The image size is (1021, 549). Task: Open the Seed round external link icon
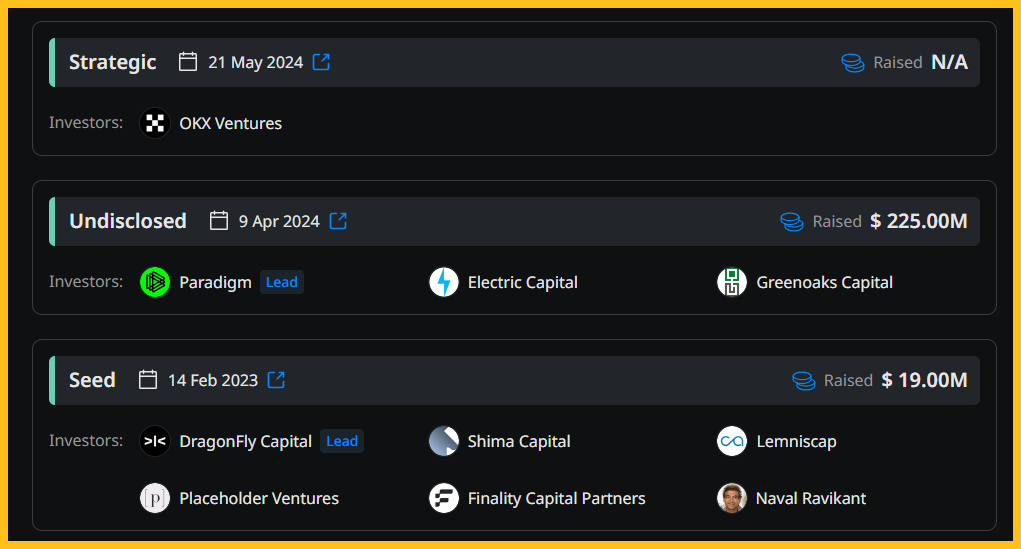[276, 380]
